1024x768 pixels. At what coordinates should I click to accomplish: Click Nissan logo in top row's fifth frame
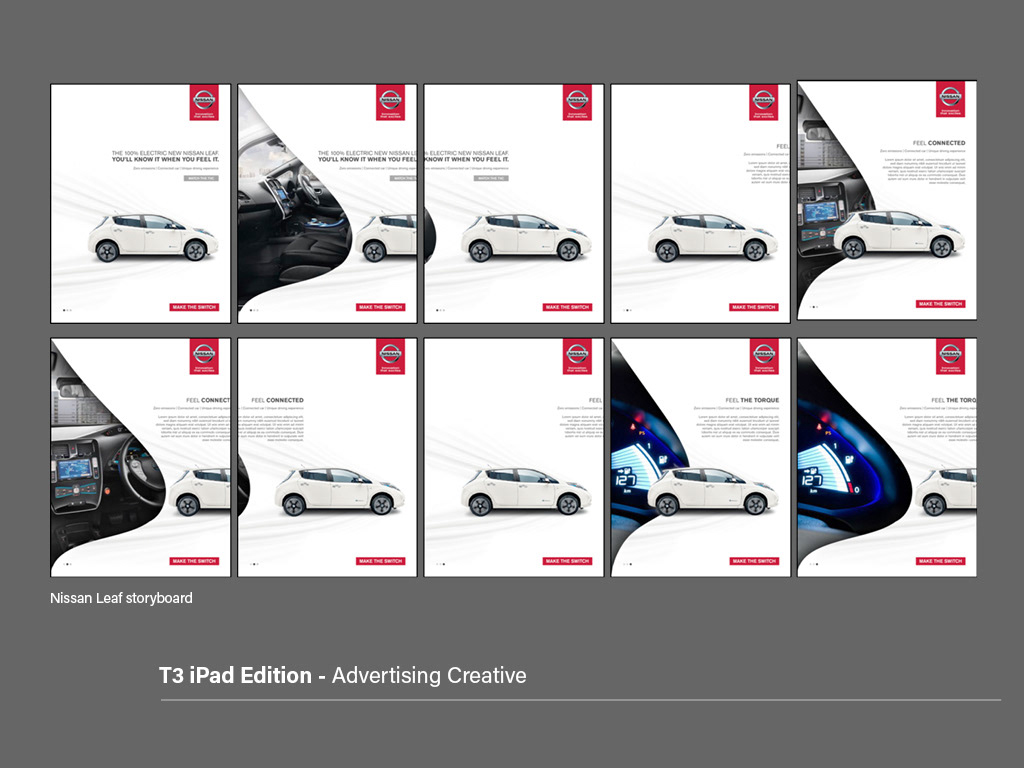(950, 99)
